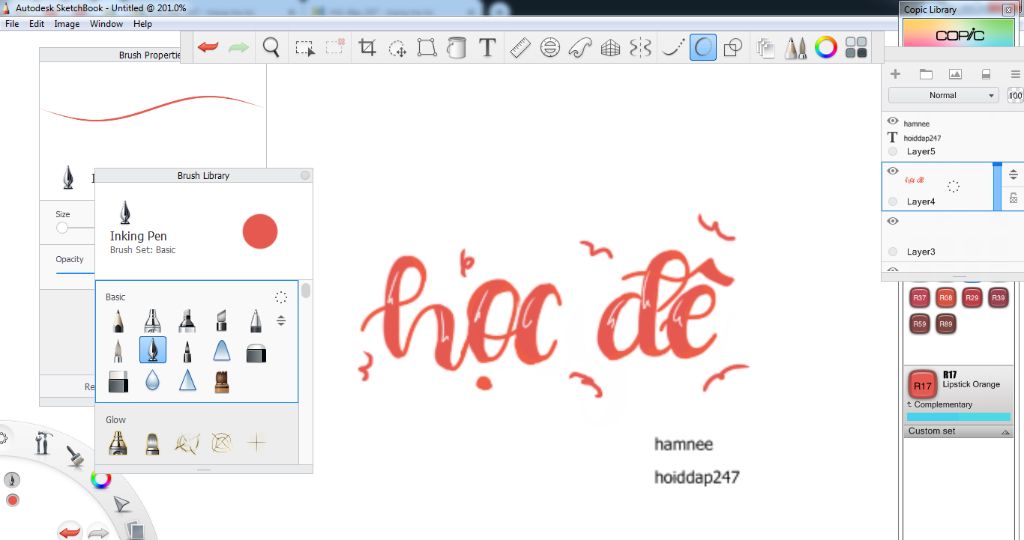Image resolution: width=1024 pixels, height=540 pixels.
Task: Select the first Glow brush
Action: click(118, 443)
